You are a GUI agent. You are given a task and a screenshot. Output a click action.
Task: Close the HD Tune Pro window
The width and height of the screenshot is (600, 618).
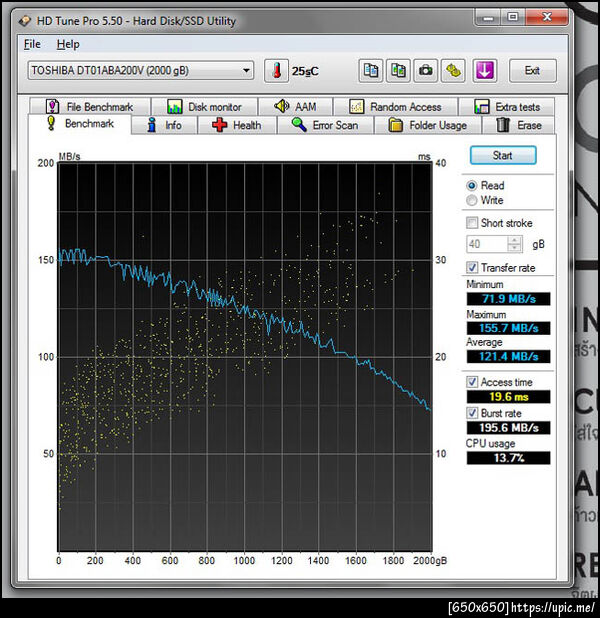547,17
